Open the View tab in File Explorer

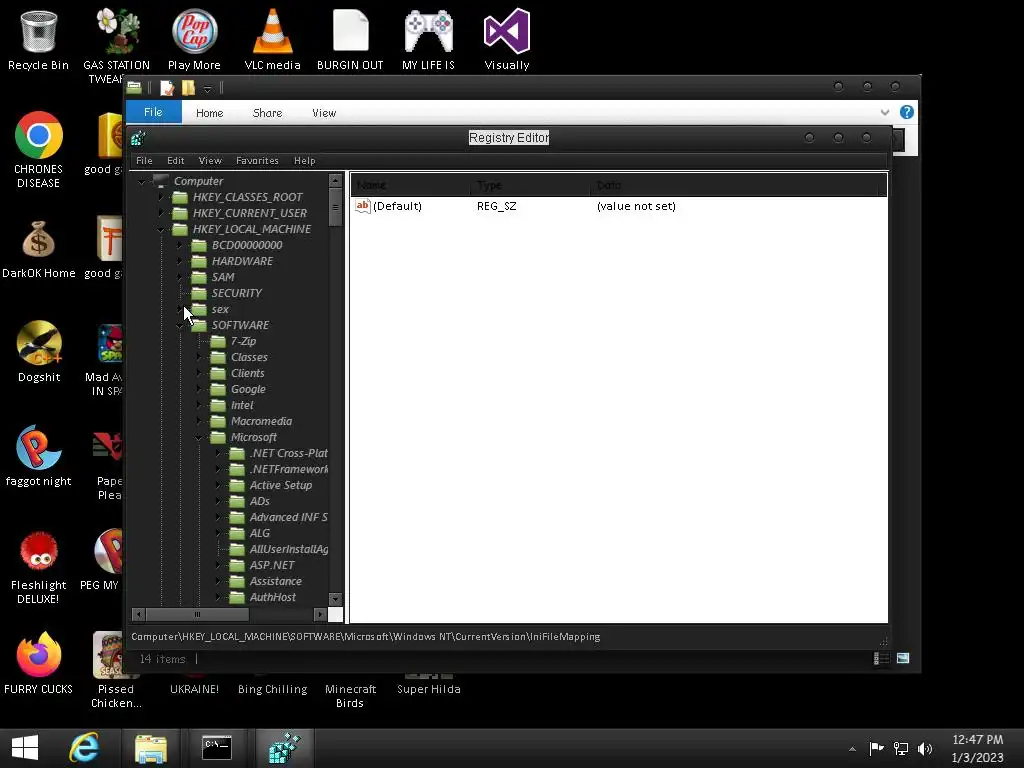[324, 113]
